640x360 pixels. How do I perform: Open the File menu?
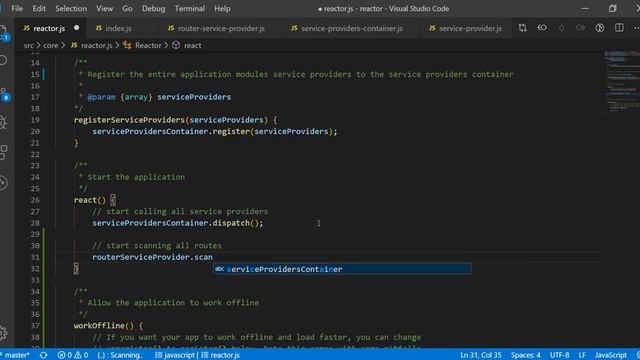[x=17, y=9]
